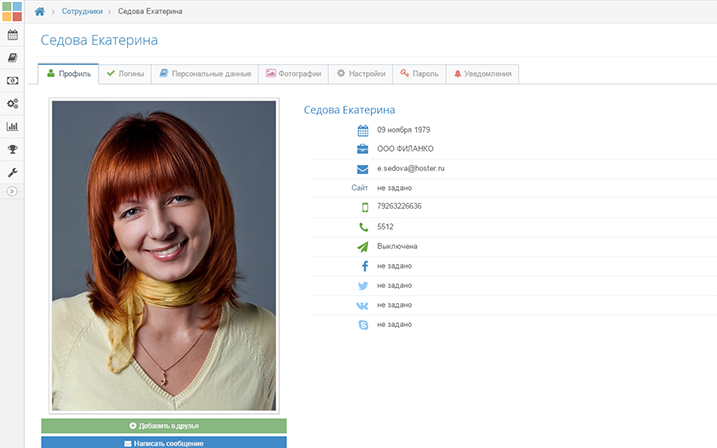Open the Настройки tab
The image size is (717, 448).
360,74
